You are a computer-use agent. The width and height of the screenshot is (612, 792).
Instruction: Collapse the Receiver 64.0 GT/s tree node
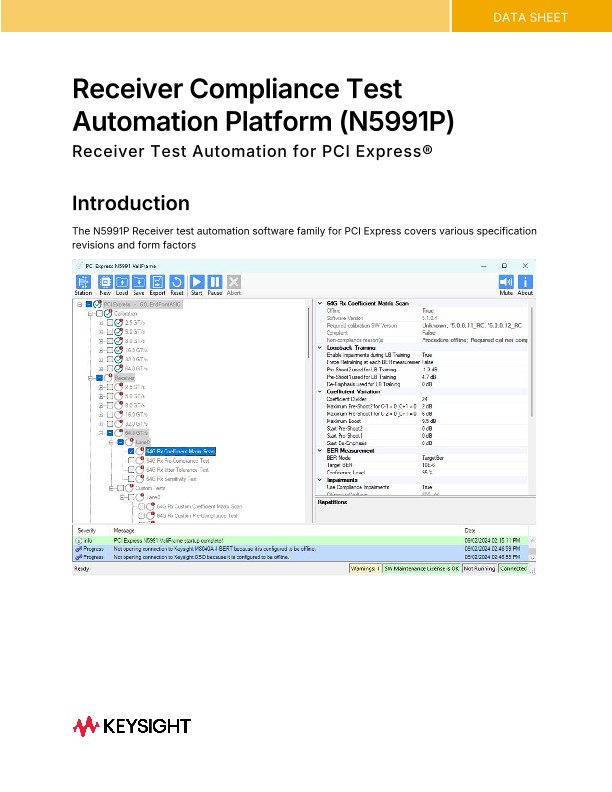click(x=101, y=433)
